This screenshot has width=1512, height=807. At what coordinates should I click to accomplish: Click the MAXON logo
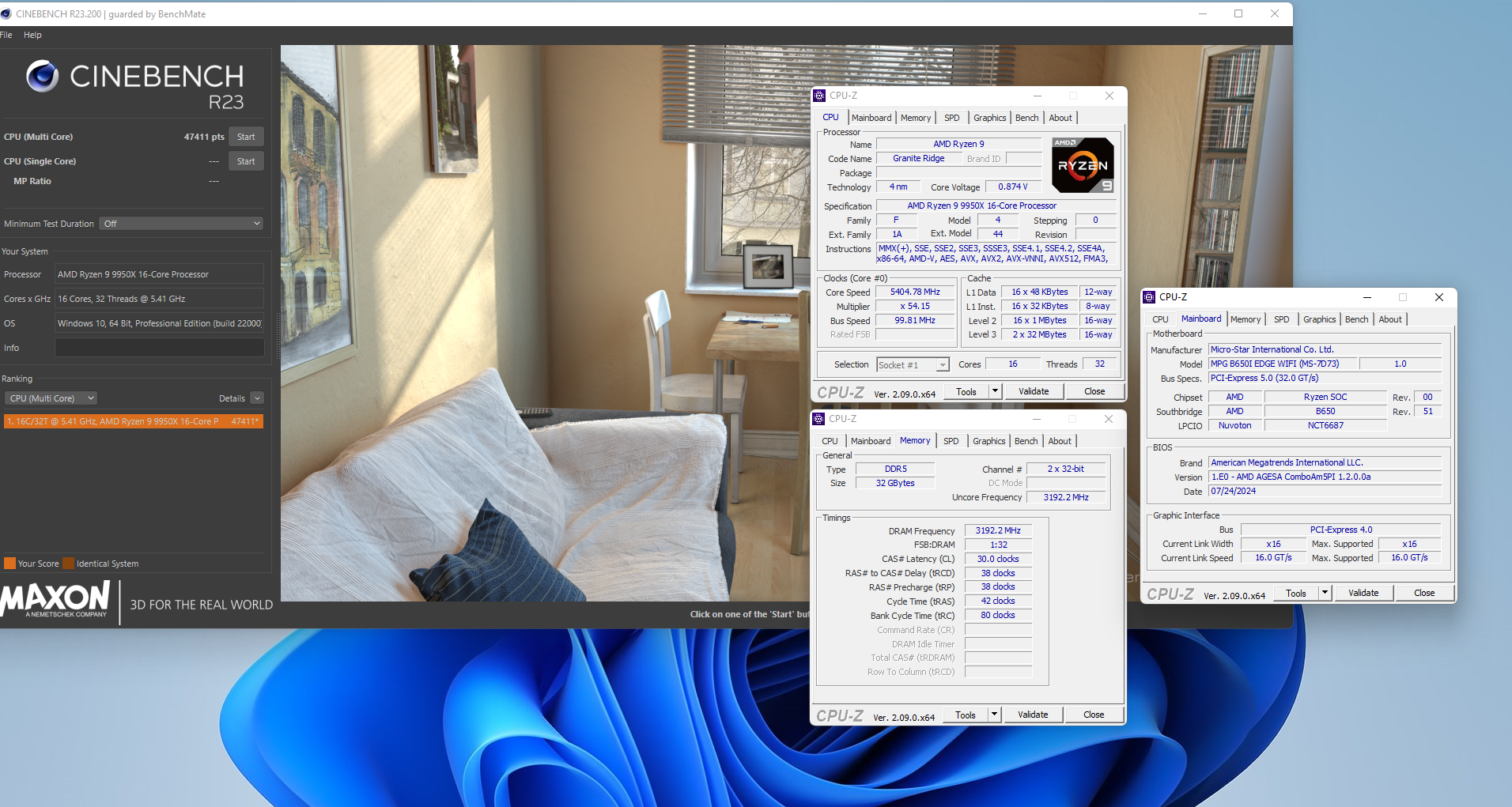pyautogui.click(x=55, y=600)
